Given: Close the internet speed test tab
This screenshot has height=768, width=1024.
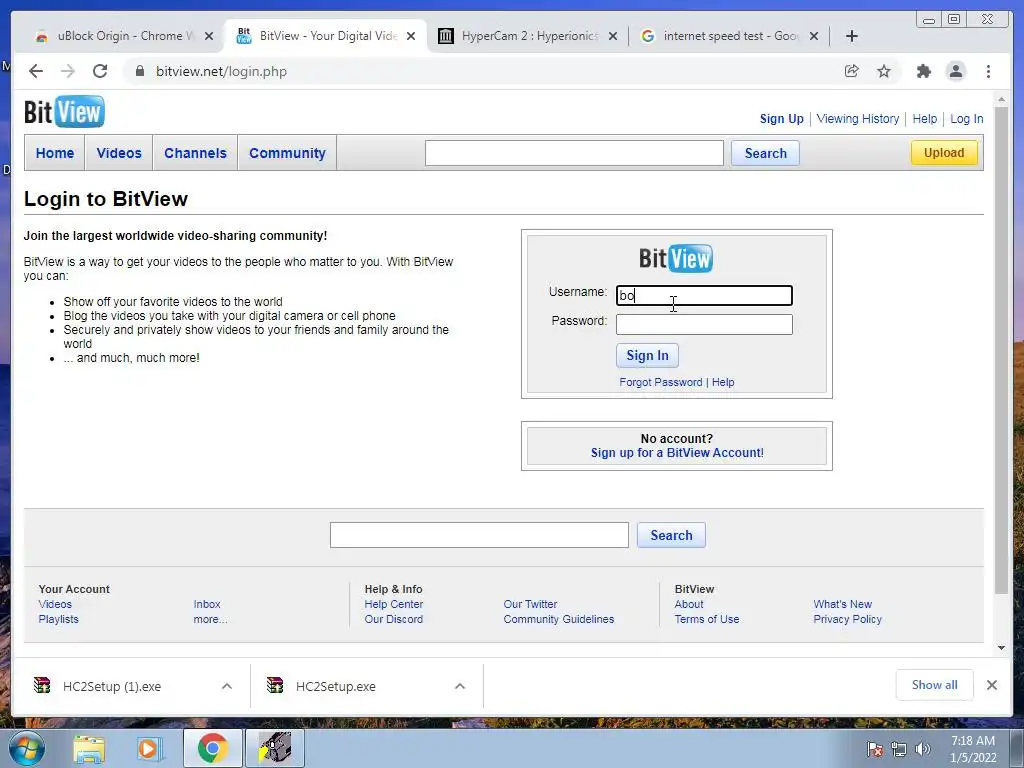Looking at the screenshot, I should [814, 36].
